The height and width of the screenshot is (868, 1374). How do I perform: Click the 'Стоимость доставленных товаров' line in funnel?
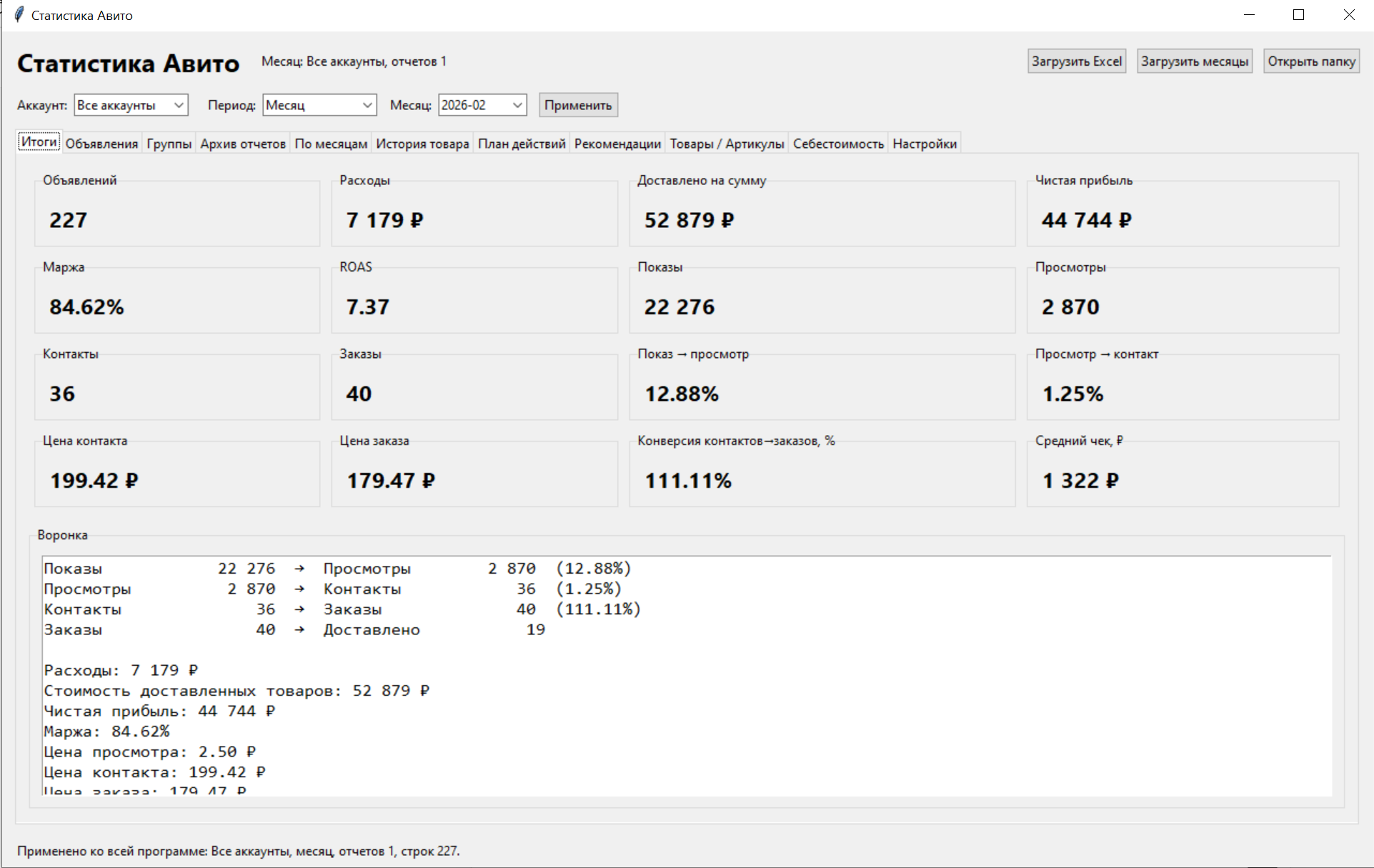tap(237, 691)
